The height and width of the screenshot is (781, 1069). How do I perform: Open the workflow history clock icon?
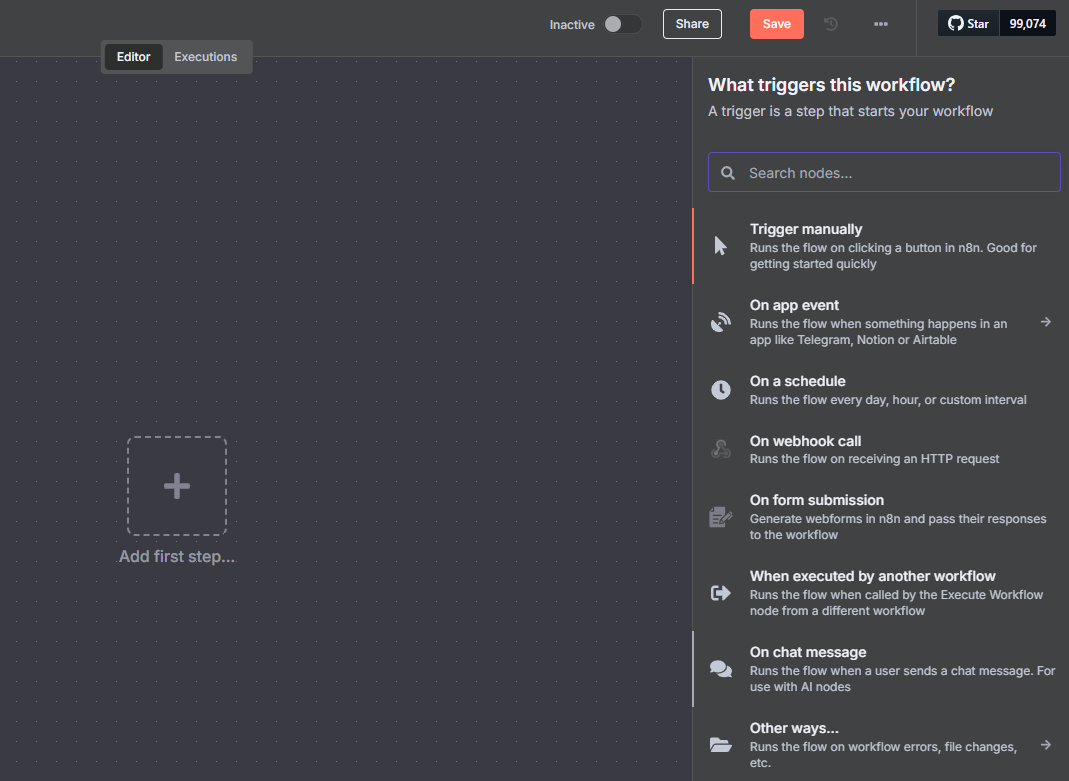(831, 24)
